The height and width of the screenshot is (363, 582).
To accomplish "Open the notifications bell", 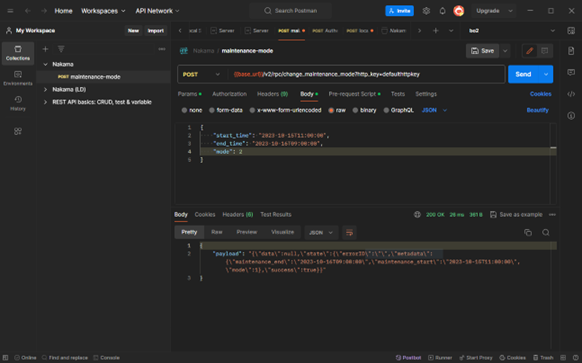I will [x=442, y=11].
